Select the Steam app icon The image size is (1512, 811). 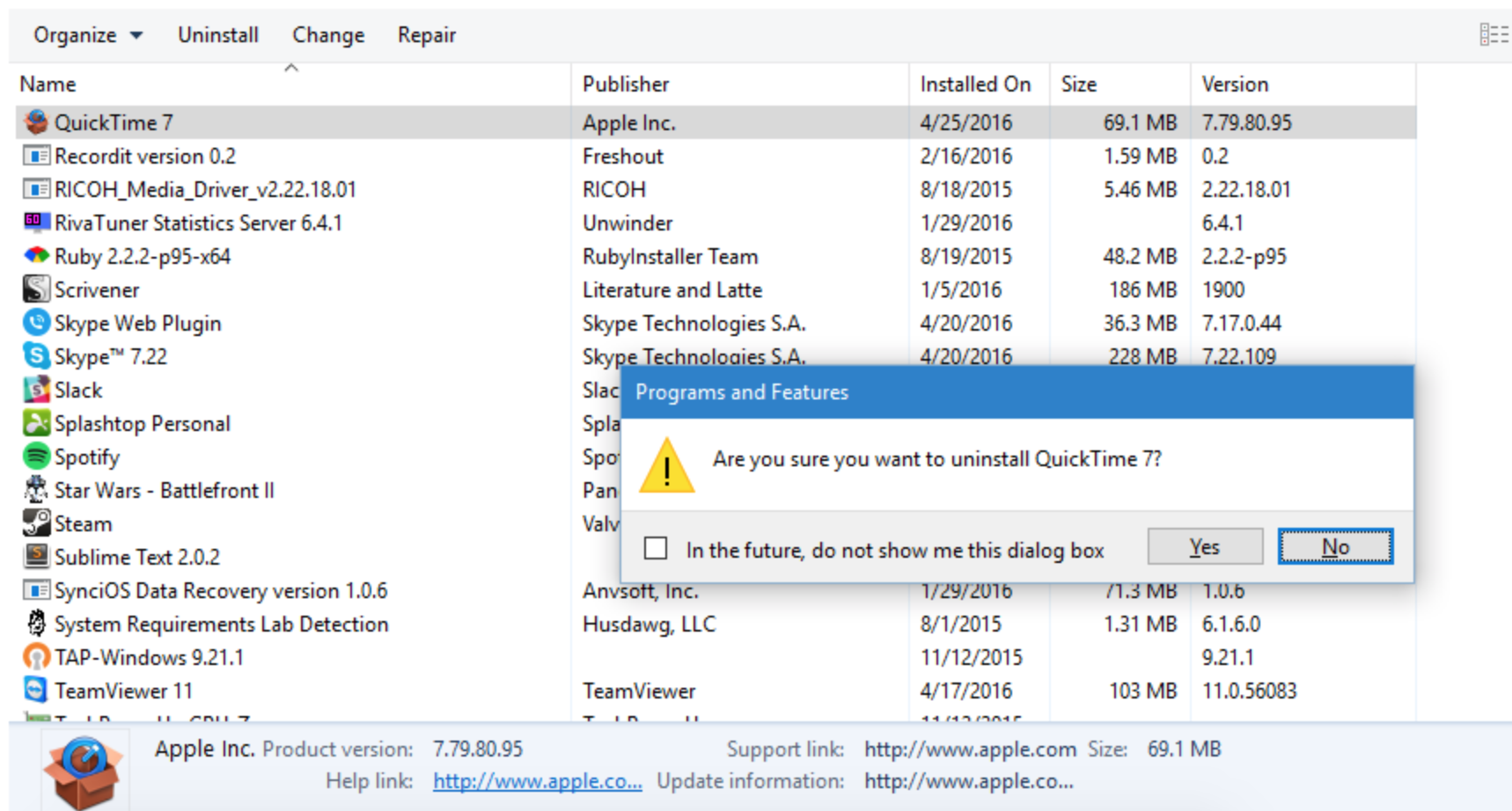36,523
